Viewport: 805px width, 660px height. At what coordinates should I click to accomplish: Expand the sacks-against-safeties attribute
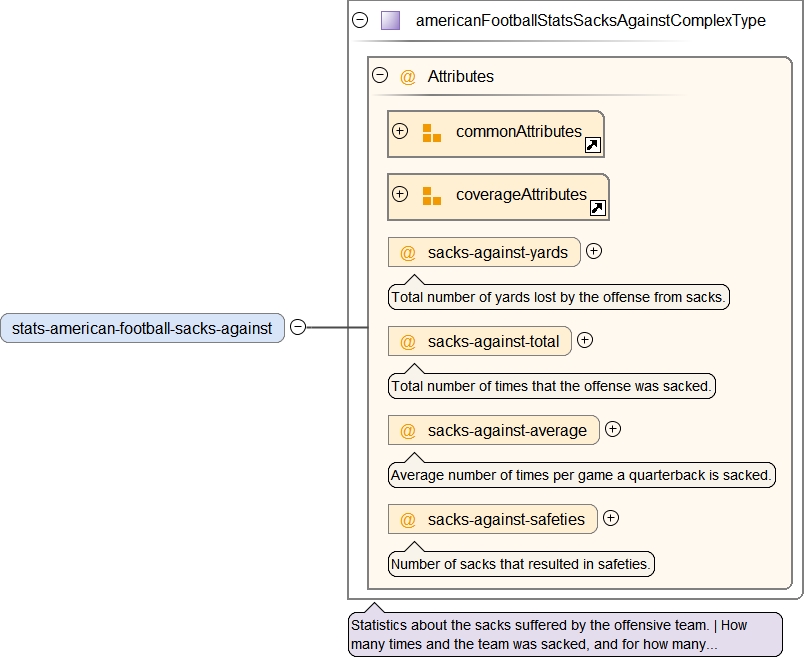pyautogui.click(x=611, y=518)
